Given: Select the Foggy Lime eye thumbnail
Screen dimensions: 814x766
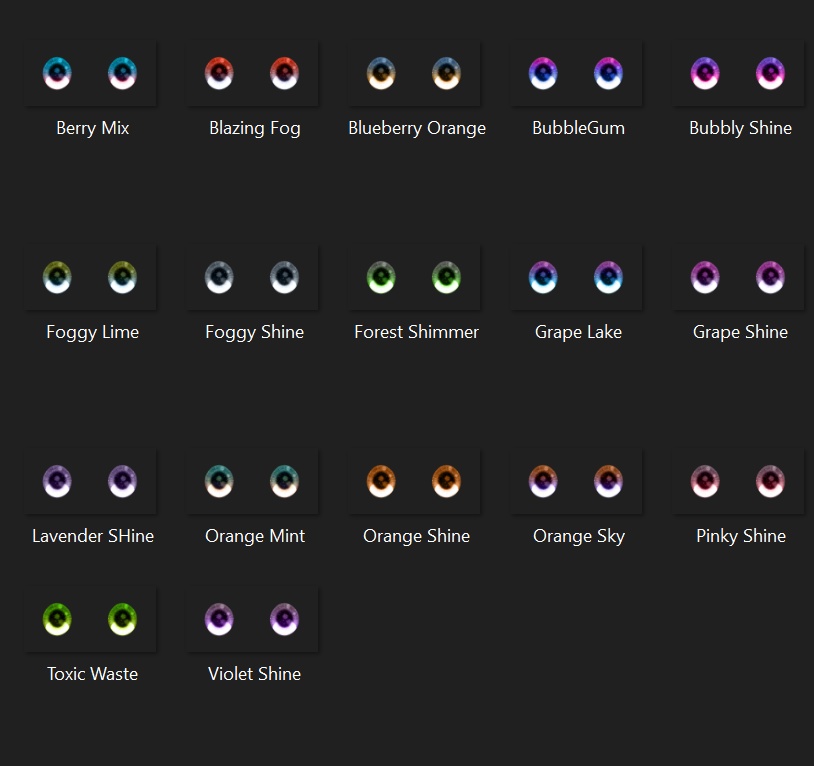Looking at the screenshot, I should click(90, 277).
